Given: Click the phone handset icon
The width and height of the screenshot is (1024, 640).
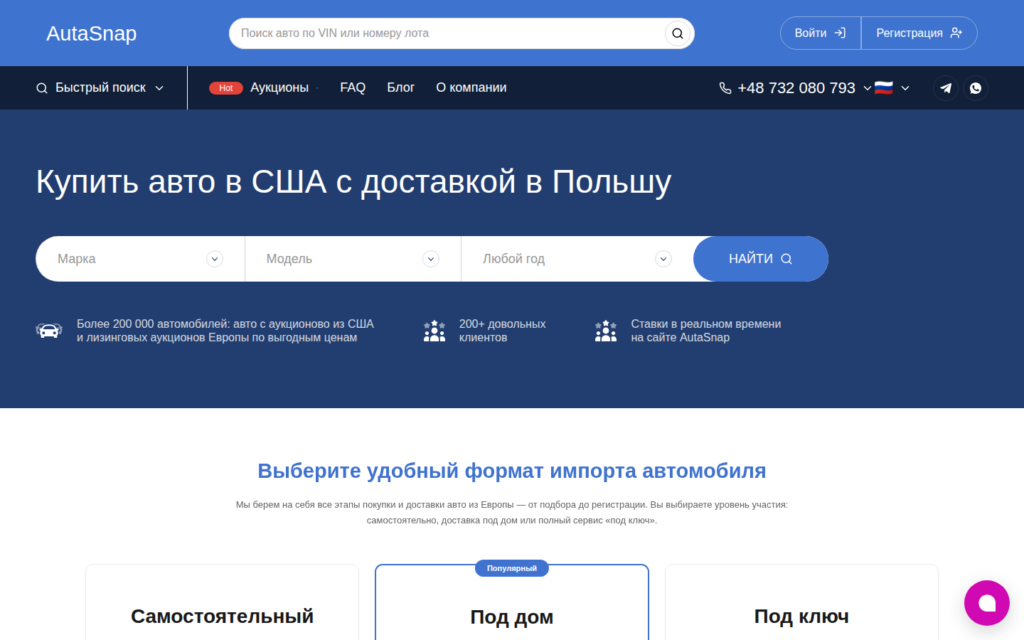Looking at the screenshot, I should pyautogui.click(x=725, y=88).
